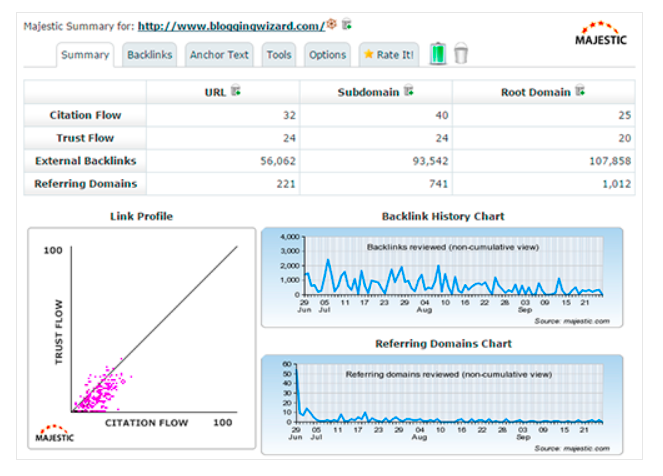Open the Anchor Text tab
The width and height of the screenshot is (663, 476).
click(x=219, y=55)
